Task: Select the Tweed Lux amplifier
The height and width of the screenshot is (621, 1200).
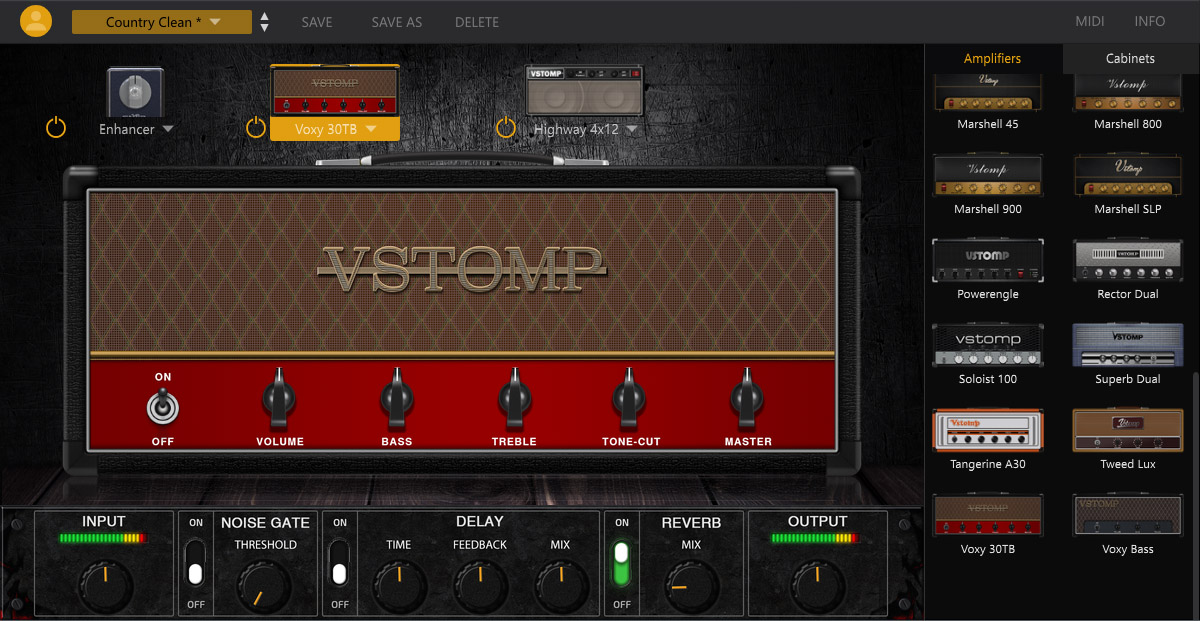Action: 1127,430
